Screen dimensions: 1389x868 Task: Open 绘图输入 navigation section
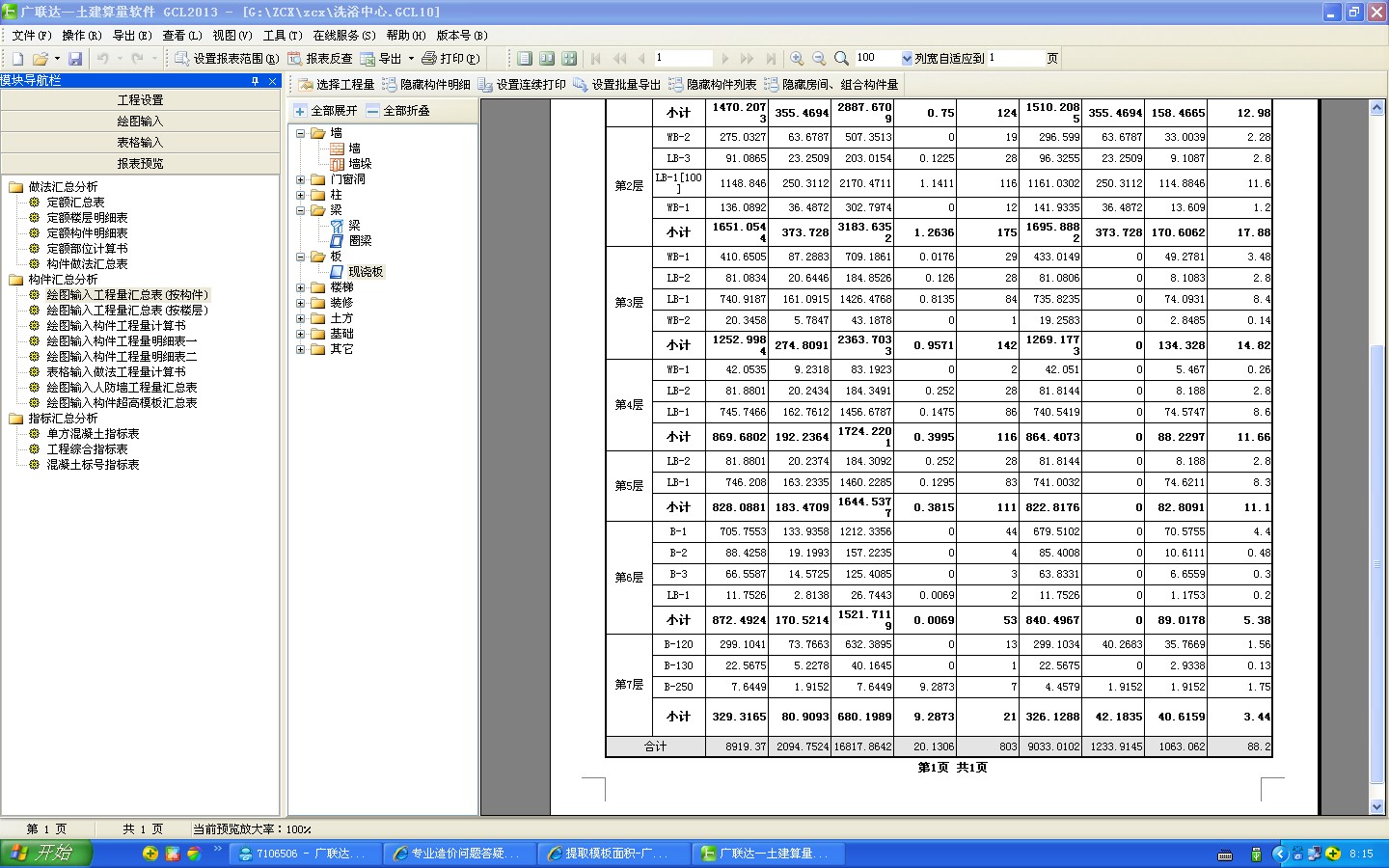click(x=141, y=122)
